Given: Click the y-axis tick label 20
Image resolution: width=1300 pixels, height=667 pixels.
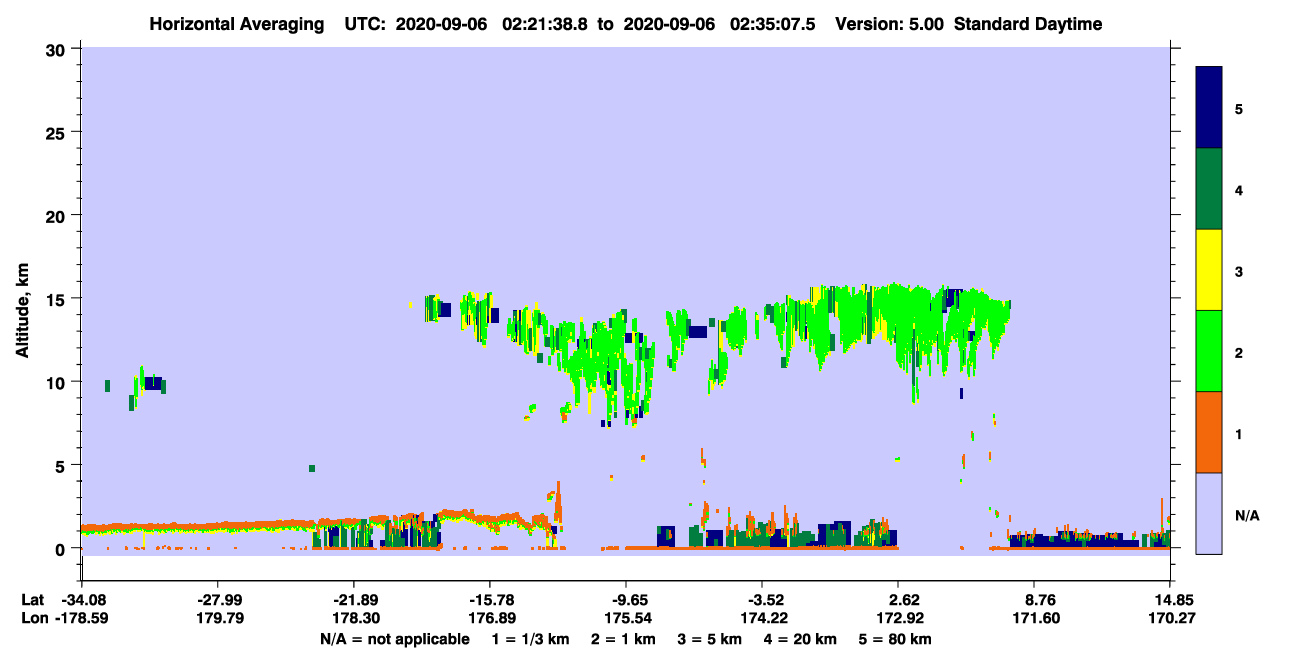Looking at the screenshot, I should pyautogui.click(x=57, y=215).
